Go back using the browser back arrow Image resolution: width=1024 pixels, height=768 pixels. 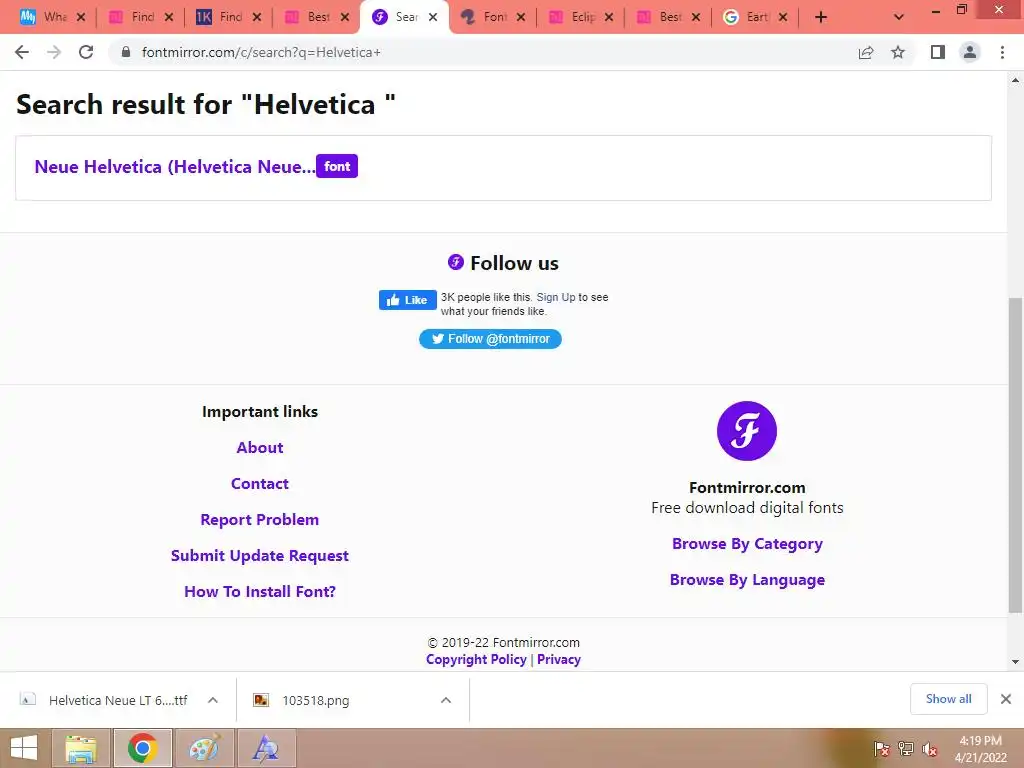tap(22, 52)
